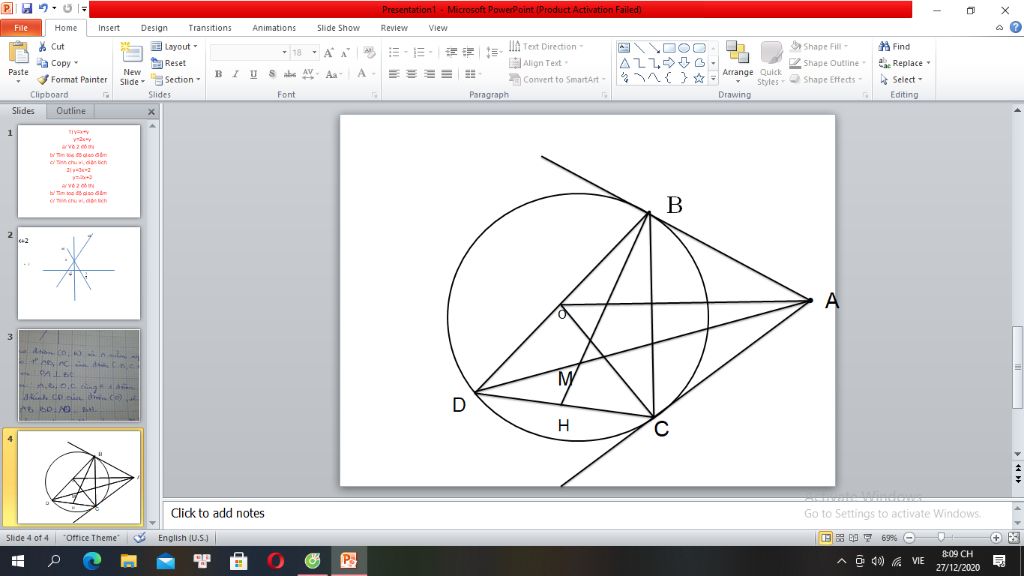The height and width of the screenshot is (576, 1024).
Task: Open Quick Styles gallery
Action: 771,64
